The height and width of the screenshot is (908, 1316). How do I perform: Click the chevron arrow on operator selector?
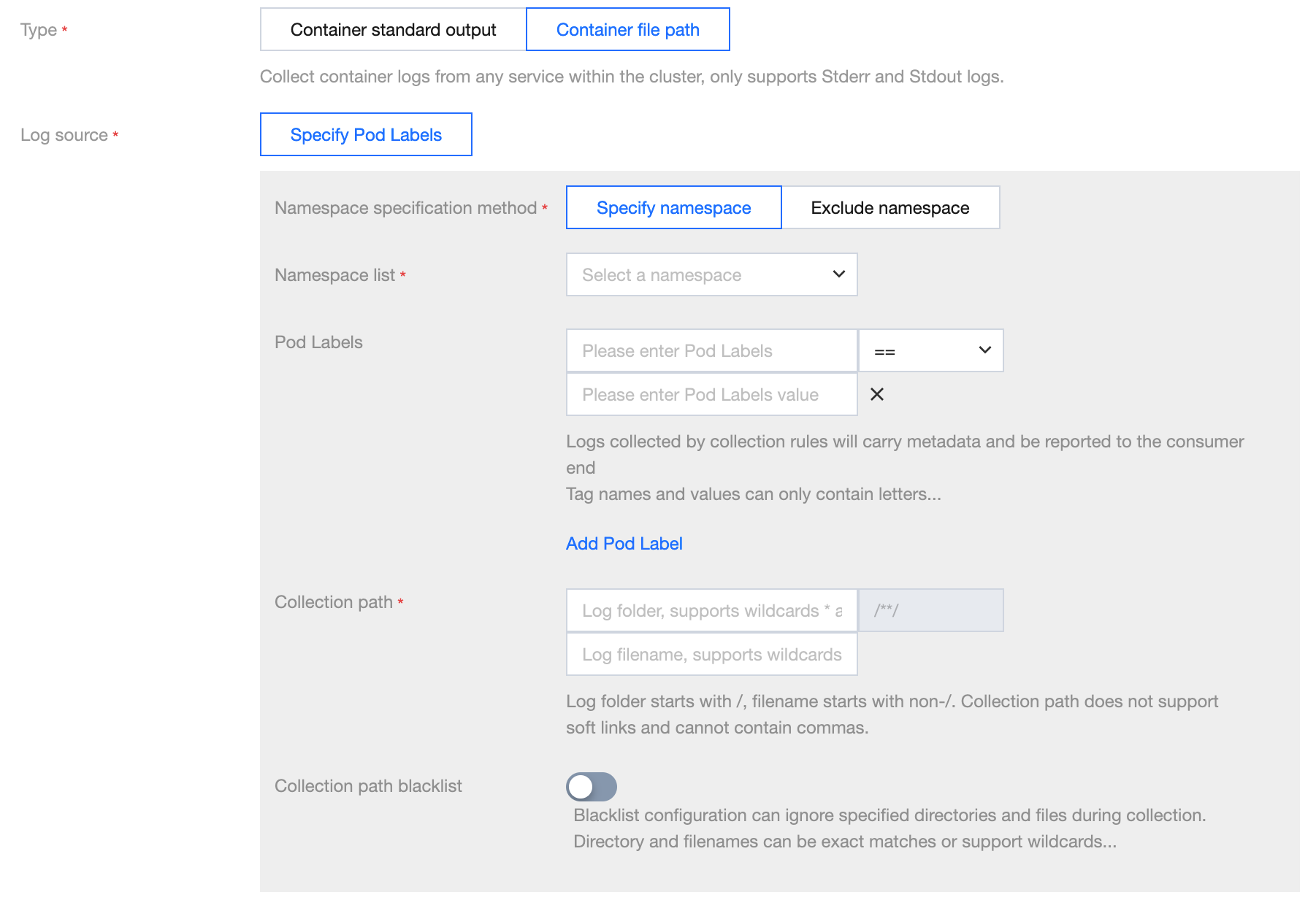pos(984,350)
